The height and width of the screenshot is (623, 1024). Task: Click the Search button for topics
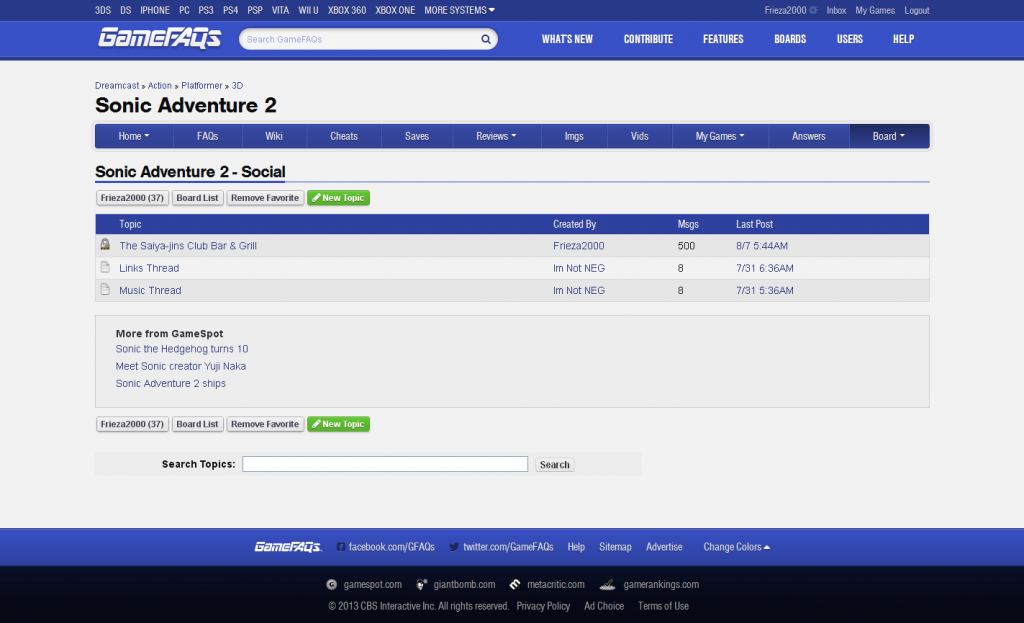tap(554, 464)
